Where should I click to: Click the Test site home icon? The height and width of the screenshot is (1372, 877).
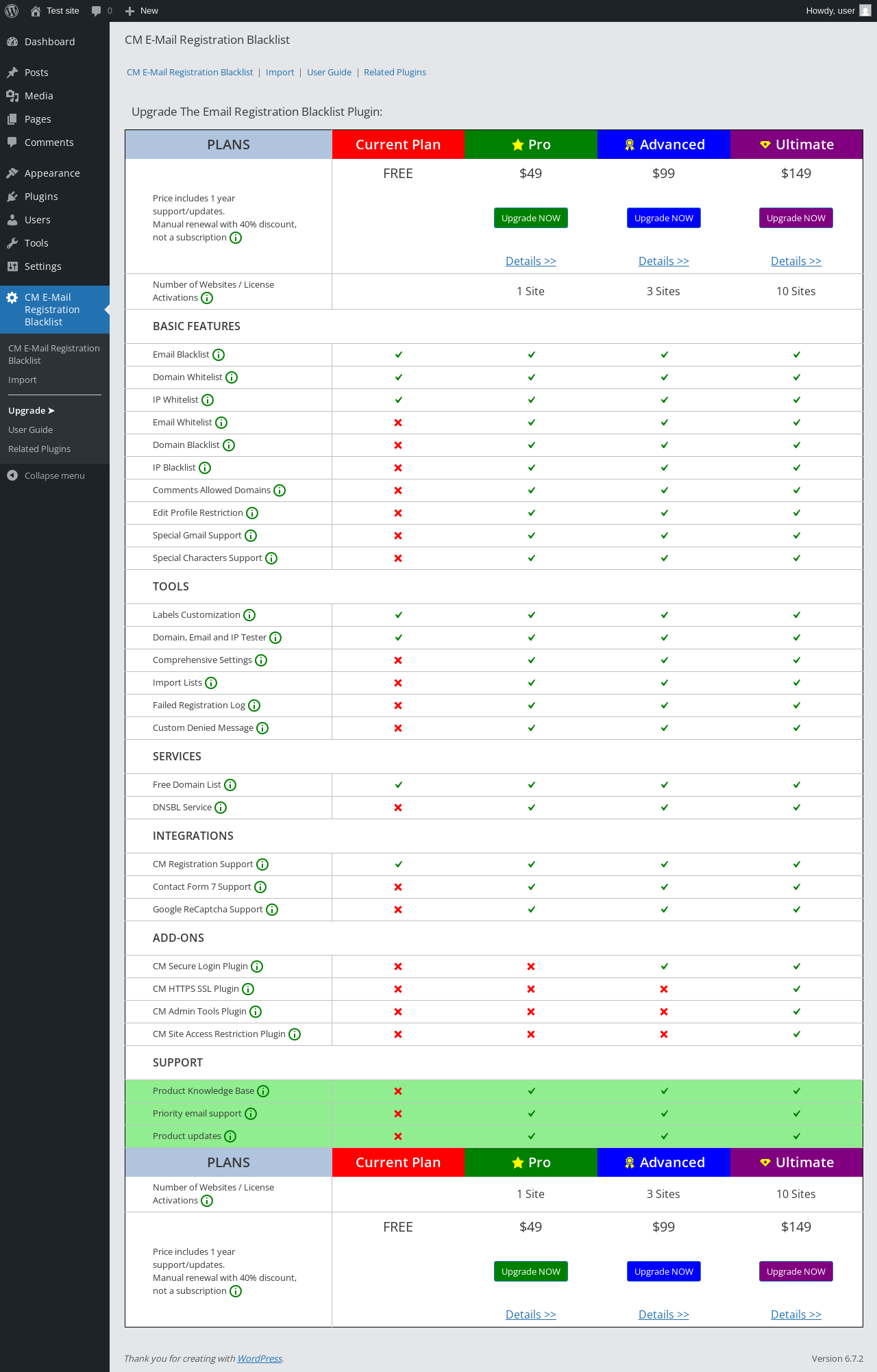pos(36,11)
